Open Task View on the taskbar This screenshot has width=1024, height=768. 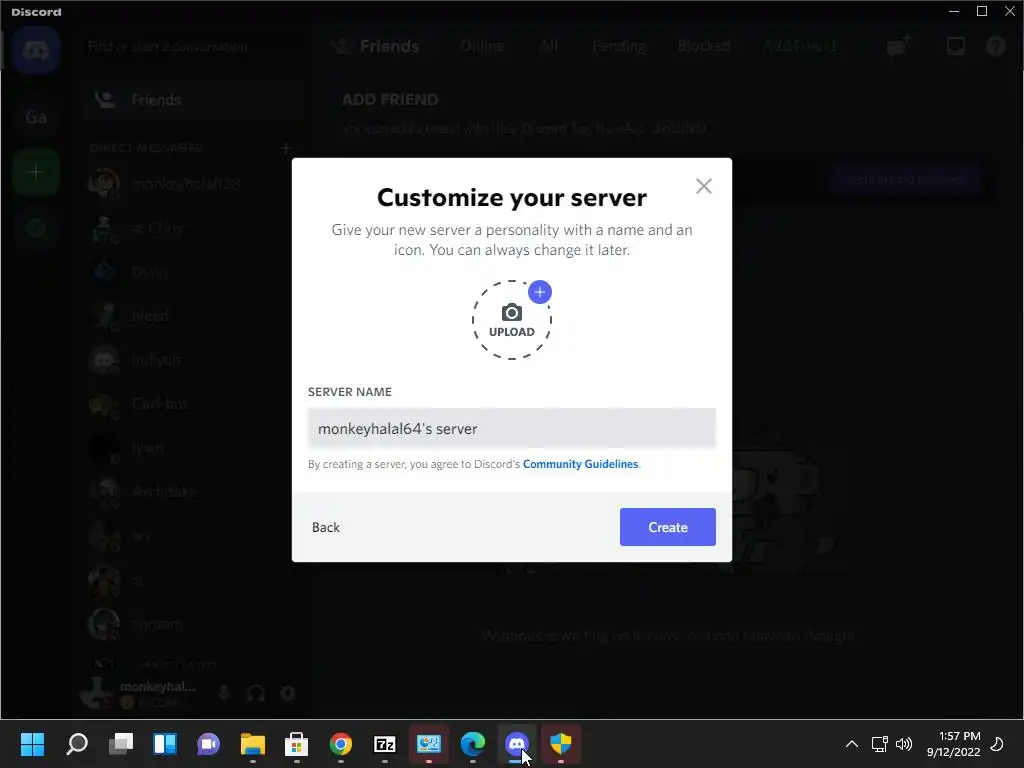click(121, 744)
